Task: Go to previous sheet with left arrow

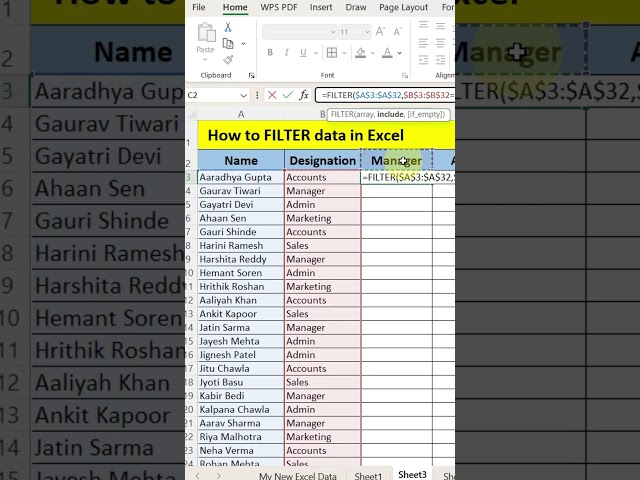Action: coord(198,476)
